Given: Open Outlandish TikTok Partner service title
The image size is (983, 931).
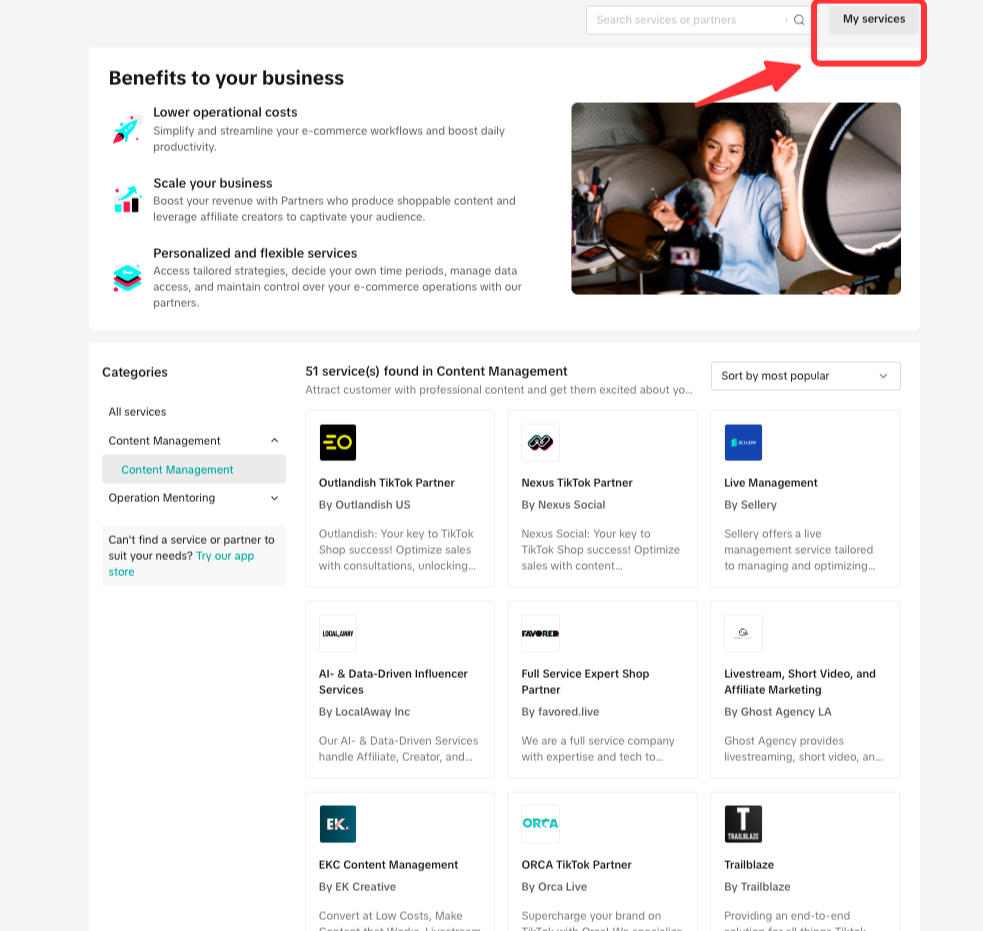Looking at the screenshot, I should [x=386, y=482].
